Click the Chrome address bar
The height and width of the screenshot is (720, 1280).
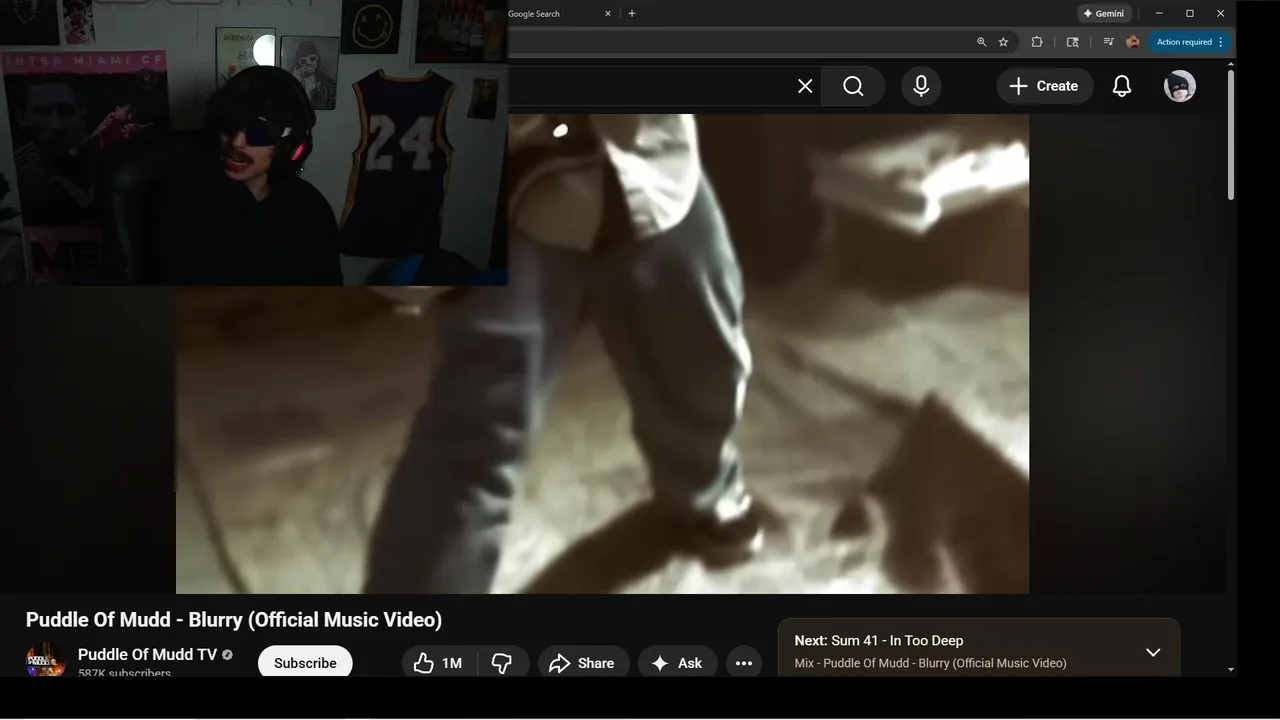[740, 42]
